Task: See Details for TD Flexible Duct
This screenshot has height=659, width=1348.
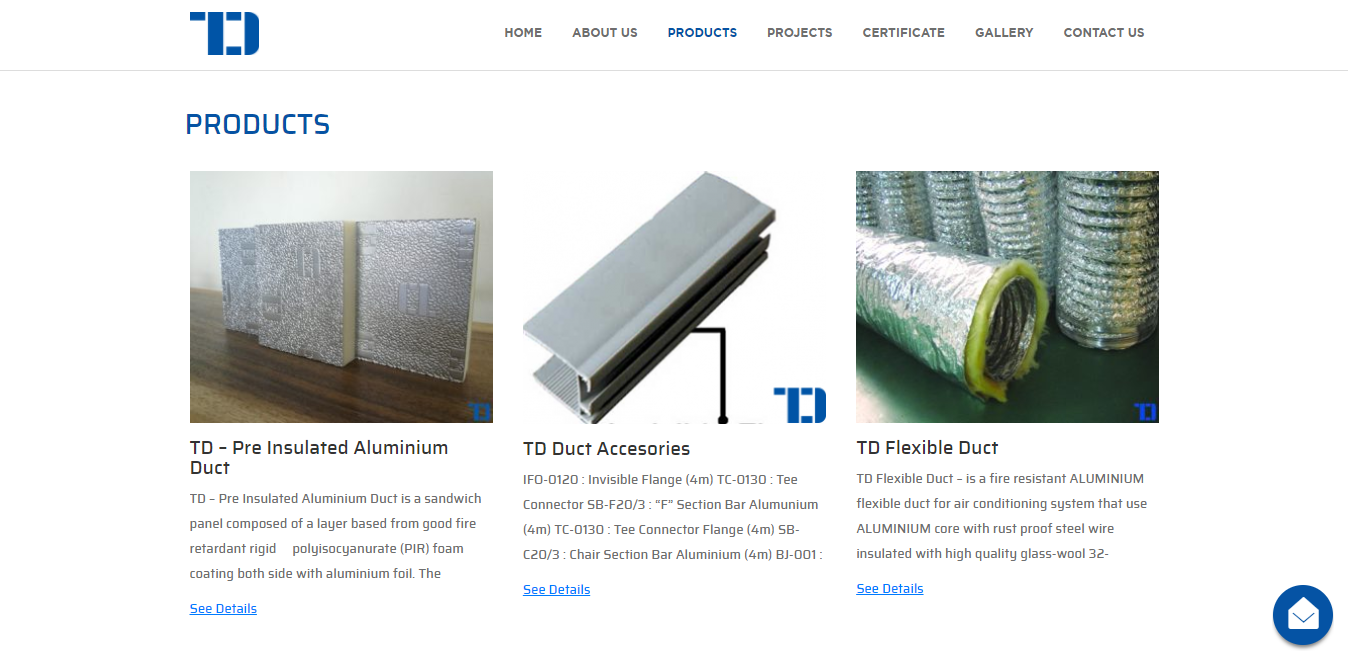Action: click(x=889, y=589)
